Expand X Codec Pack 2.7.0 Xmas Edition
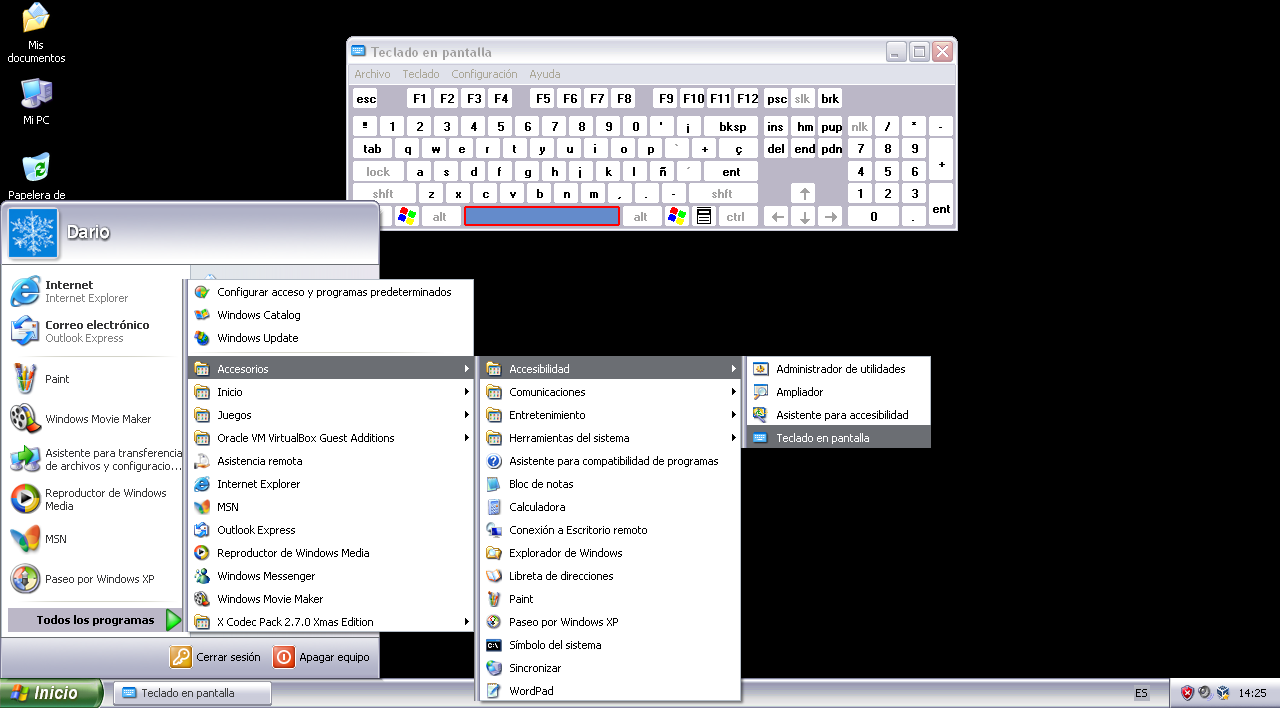The width and height of the screenshot is (1280, 708). pyautogui.click(x=331, y=622)
